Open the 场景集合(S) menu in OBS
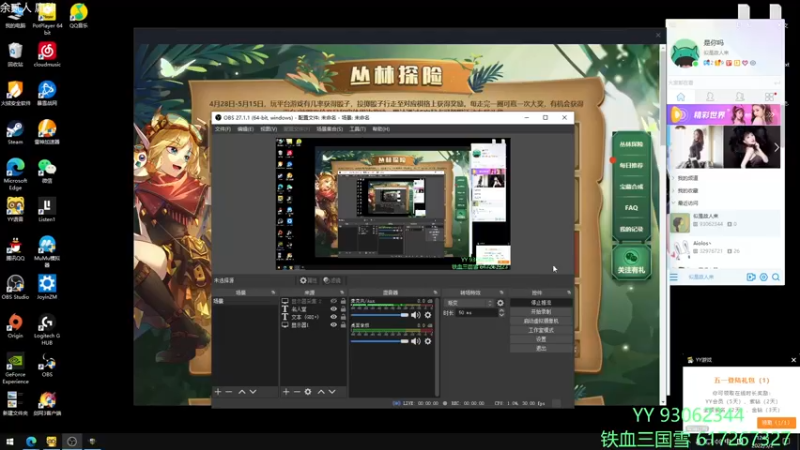Viewport: 800px width, 450px height. pos(330,130)
